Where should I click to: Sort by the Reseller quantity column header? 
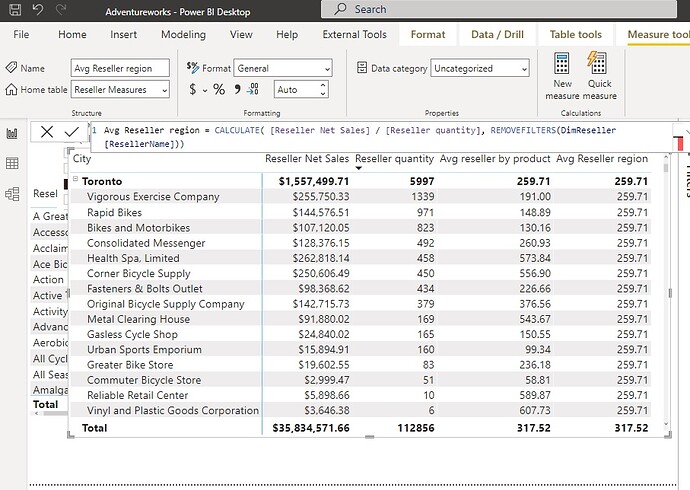pyautogui.click(x=394, y=159)
